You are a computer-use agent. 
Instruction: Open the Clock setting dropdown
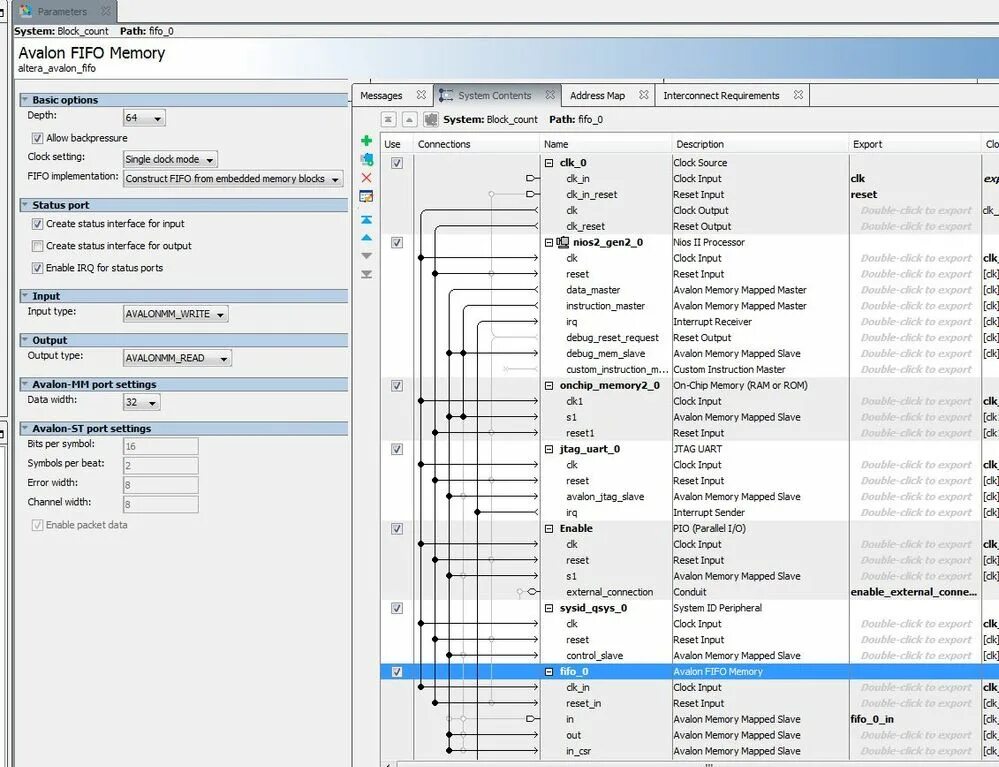(x=168, y=157)
